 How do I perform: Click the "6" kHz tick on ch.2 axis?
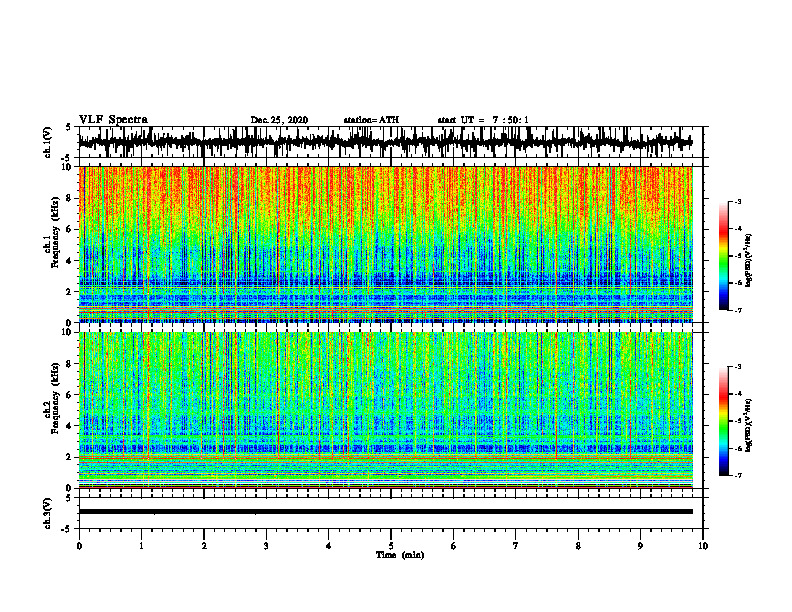(69, 395)
